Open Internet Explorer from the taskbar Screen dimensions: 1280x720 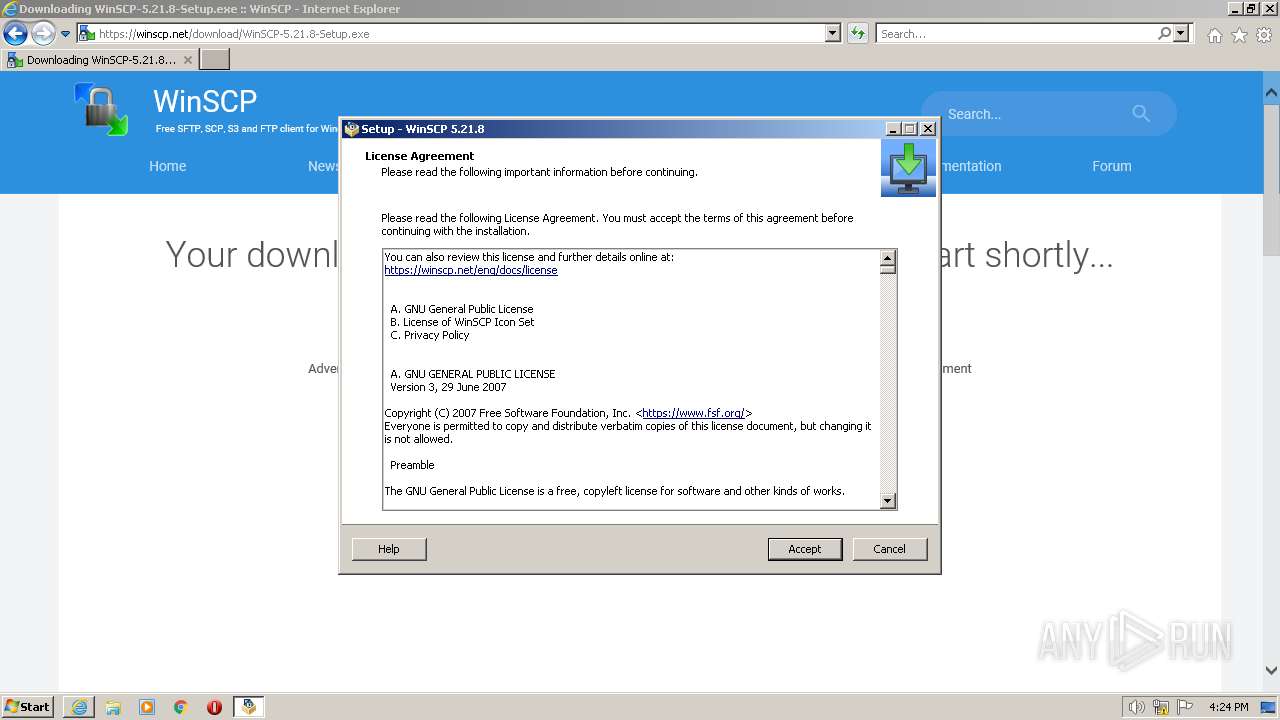tap(79, 707)
